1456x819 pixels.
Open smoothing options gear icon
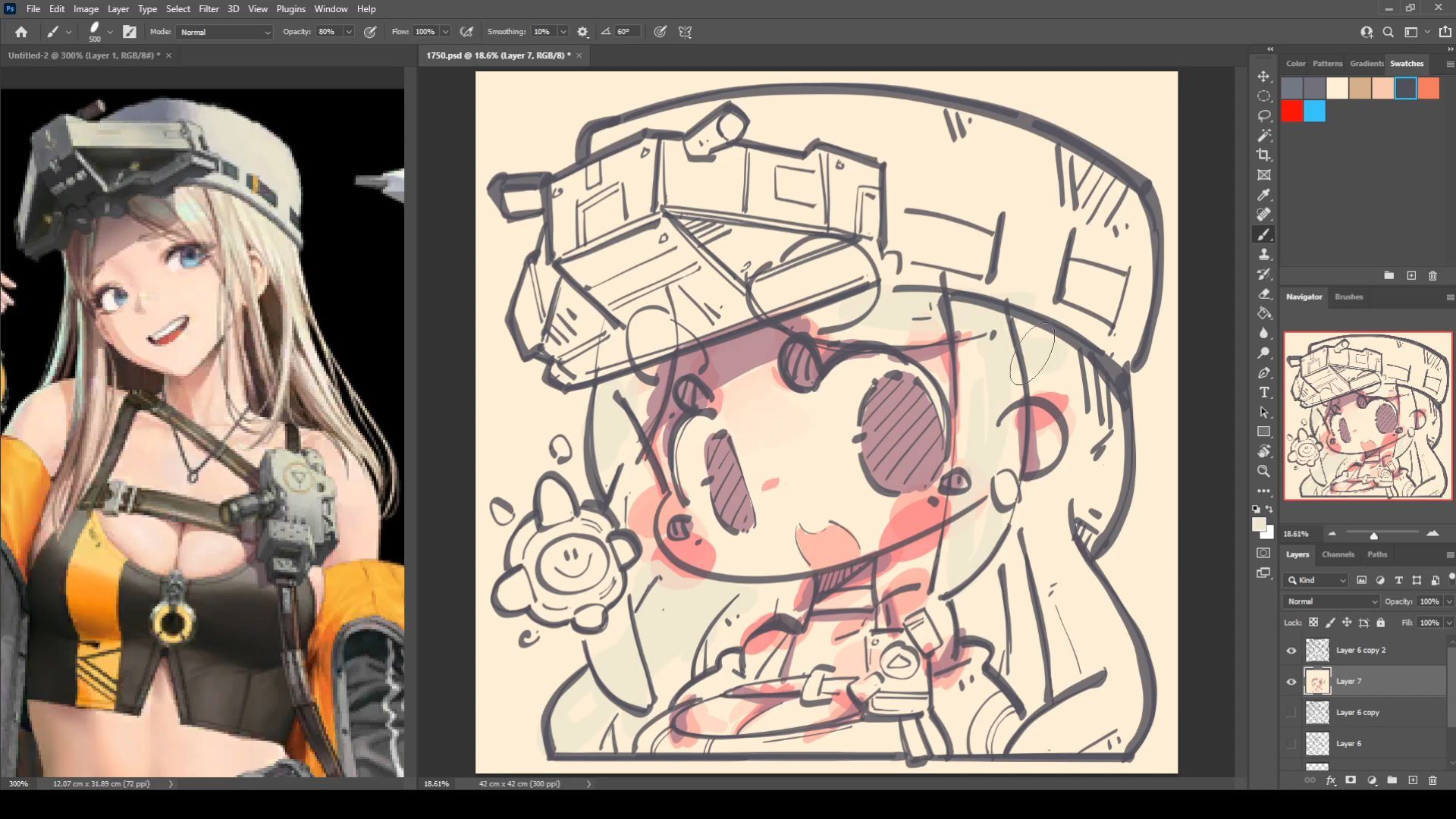(582, 32)
